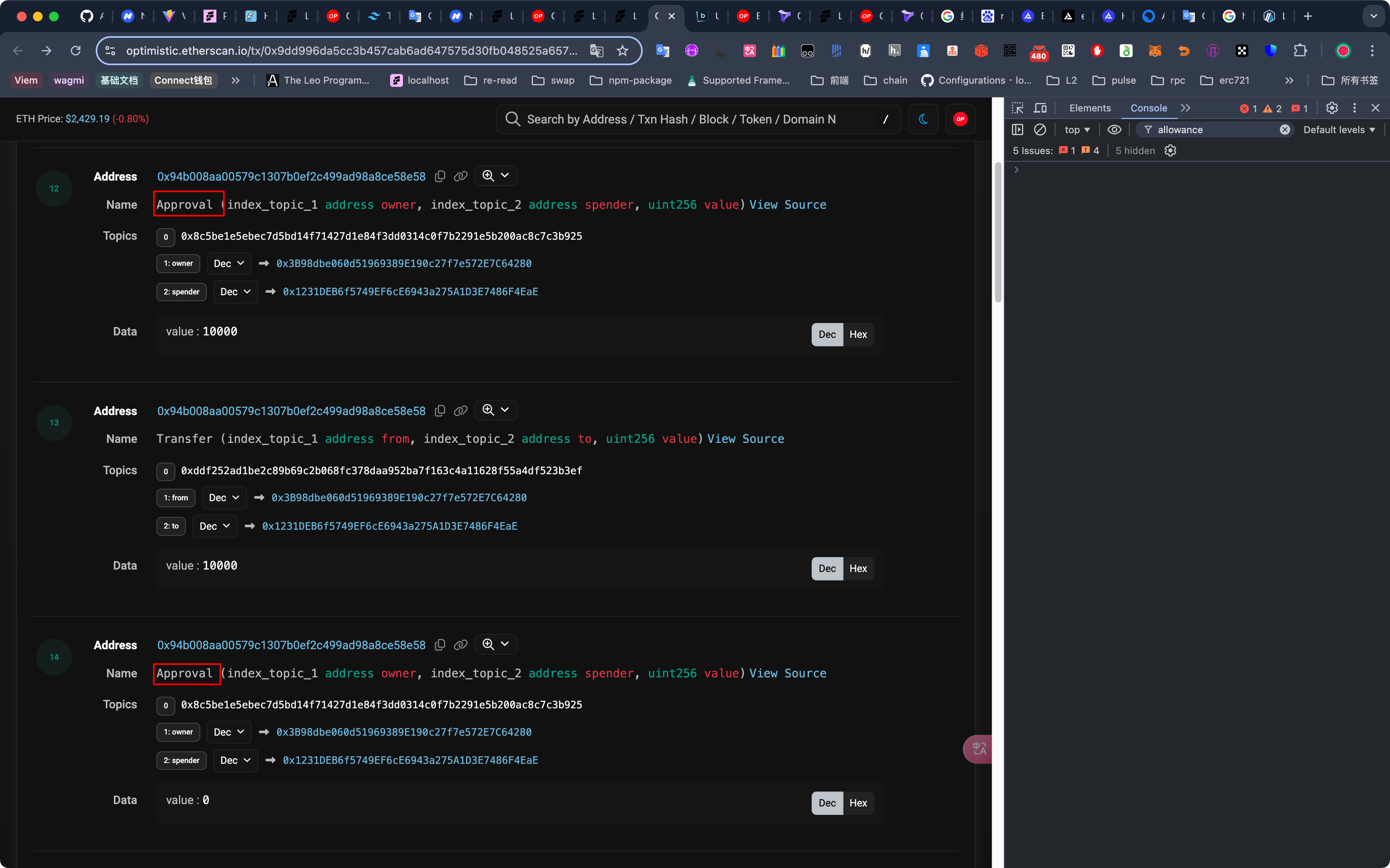Switch log 13 data value to Hex
The image size is (1390, 868).
pyautogui.click(x=858, y=568)
